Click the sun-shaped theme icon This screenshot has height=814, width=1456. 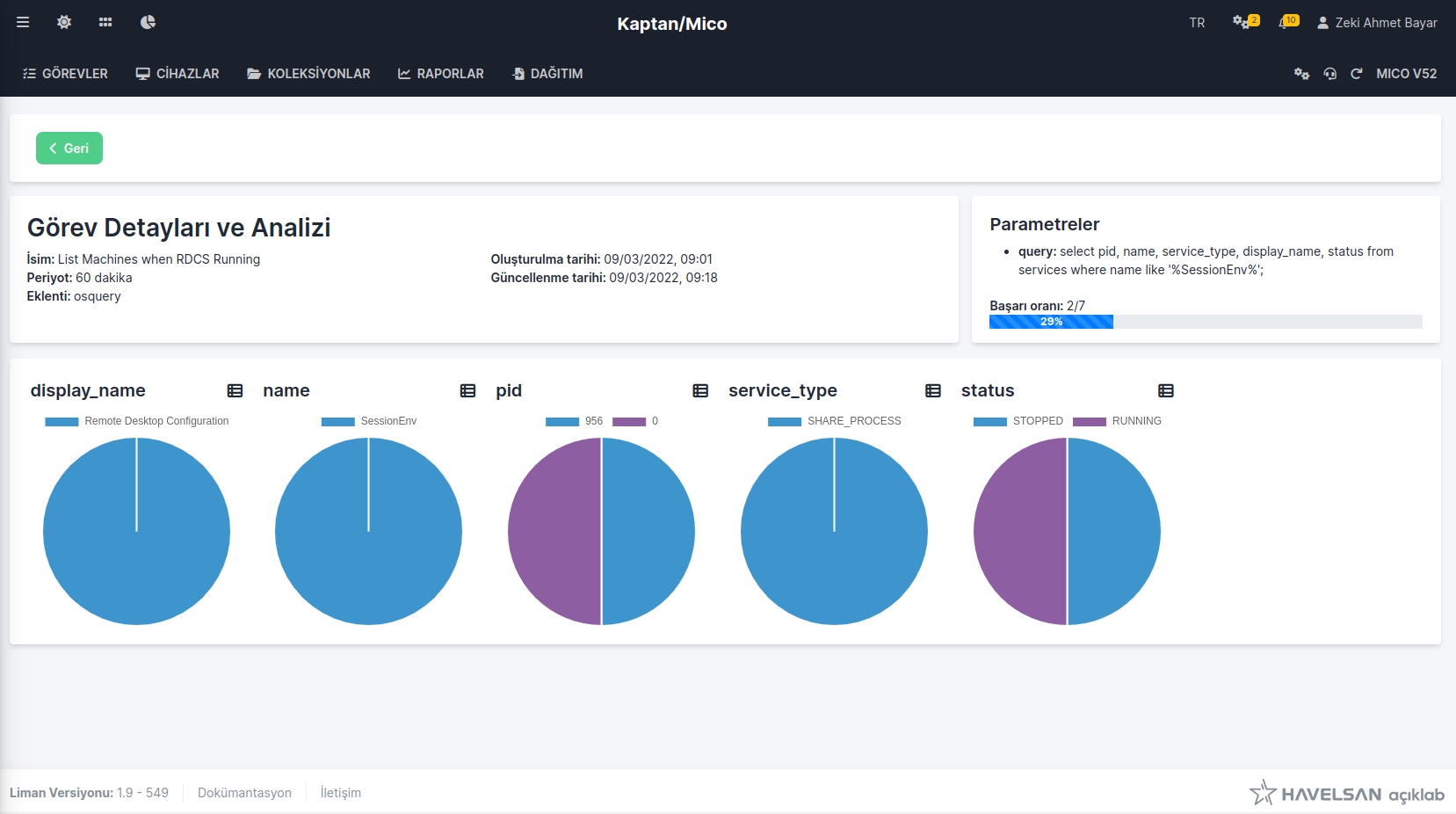(64, 22)
